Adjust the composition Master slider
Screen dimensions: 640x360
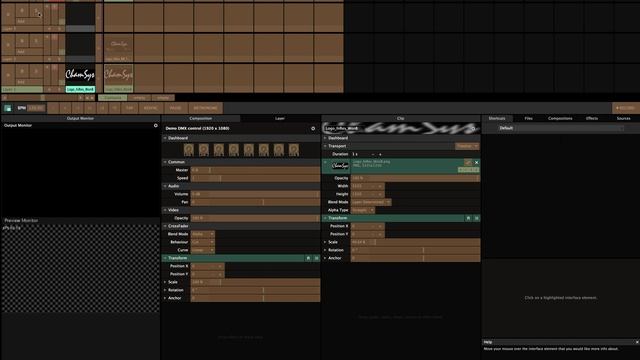pyautogui.click(x=256, y=170)
